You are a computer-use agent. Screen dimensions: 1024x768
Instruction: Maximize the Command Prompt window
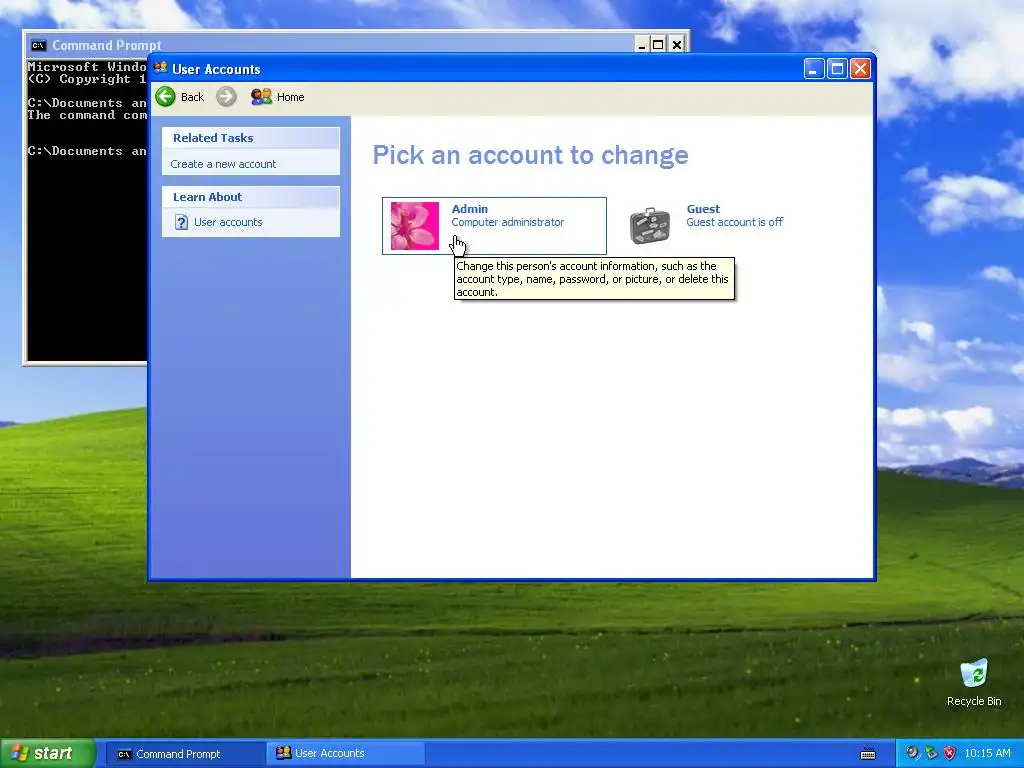(658, 44)
